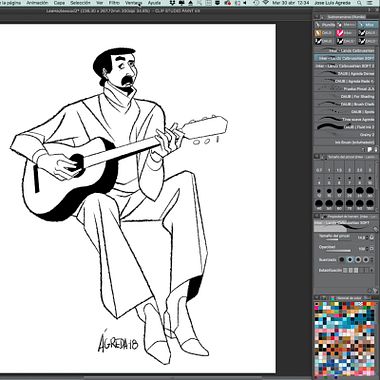Click the Tamaño del pincel slider
The height and width of the screenshot is (380, 380).
point(338,239)
